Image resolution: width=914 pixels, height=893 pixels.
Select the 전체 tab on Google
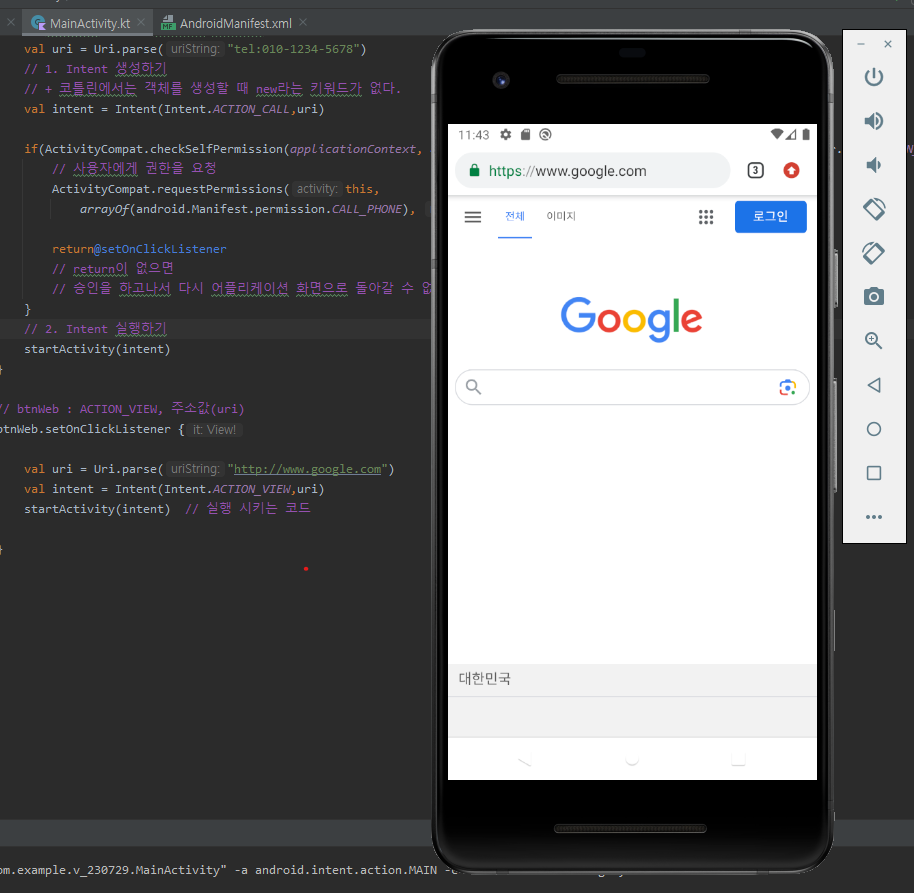click(515, 216)
